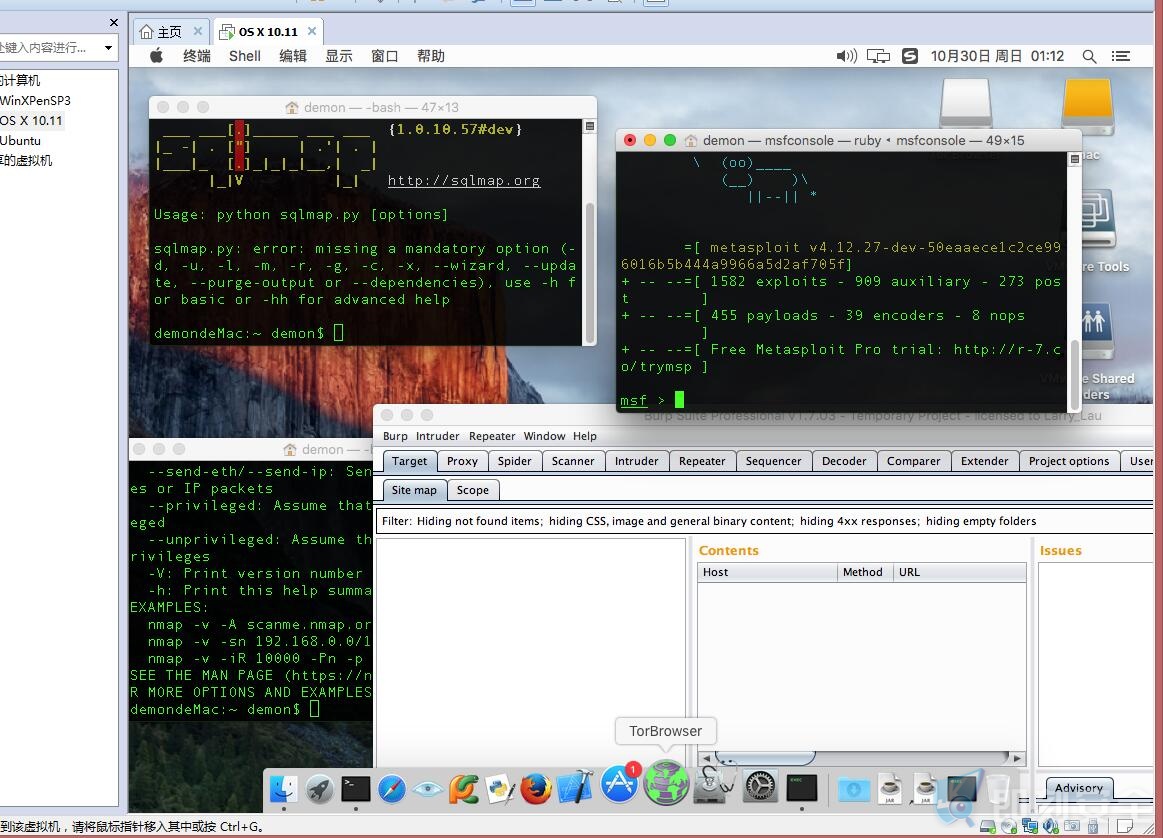Switch to the Decoder tab
The image size is (1163, 838).
tap(844, 461)
